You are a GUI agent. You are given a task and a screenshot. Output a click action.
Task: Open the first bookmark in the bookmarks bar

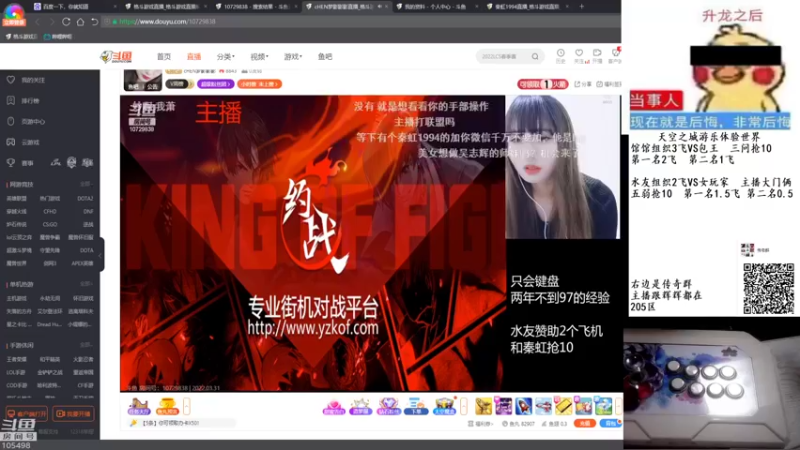click(21, 37)
